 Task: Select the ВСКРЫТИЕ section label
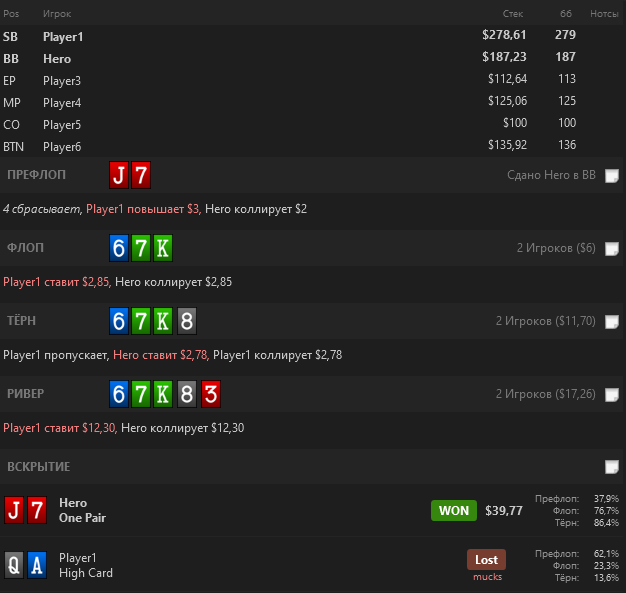pyautogui.click(x=39, y=467)
